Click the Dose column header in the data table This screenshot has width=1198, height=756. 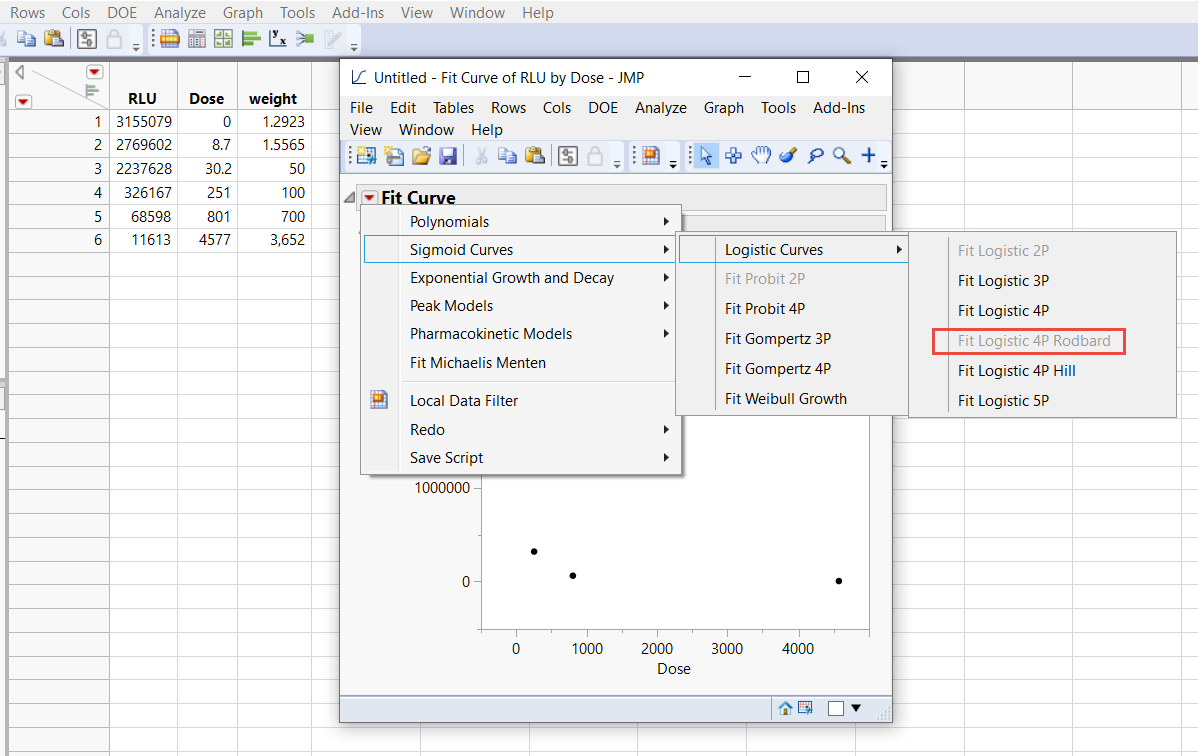click(206, 98)
